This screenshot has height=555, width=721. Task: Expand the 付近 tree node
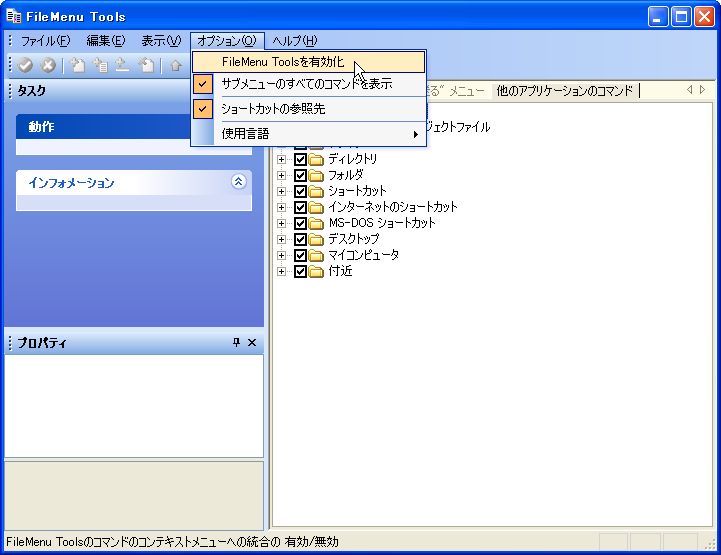[x=281, y=272]
